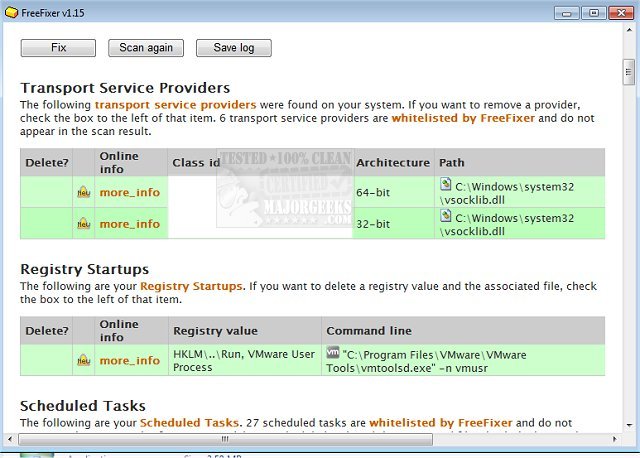Click the Scheduled Tasks heading
Screen dimensions: 640x458
[83, 406]
